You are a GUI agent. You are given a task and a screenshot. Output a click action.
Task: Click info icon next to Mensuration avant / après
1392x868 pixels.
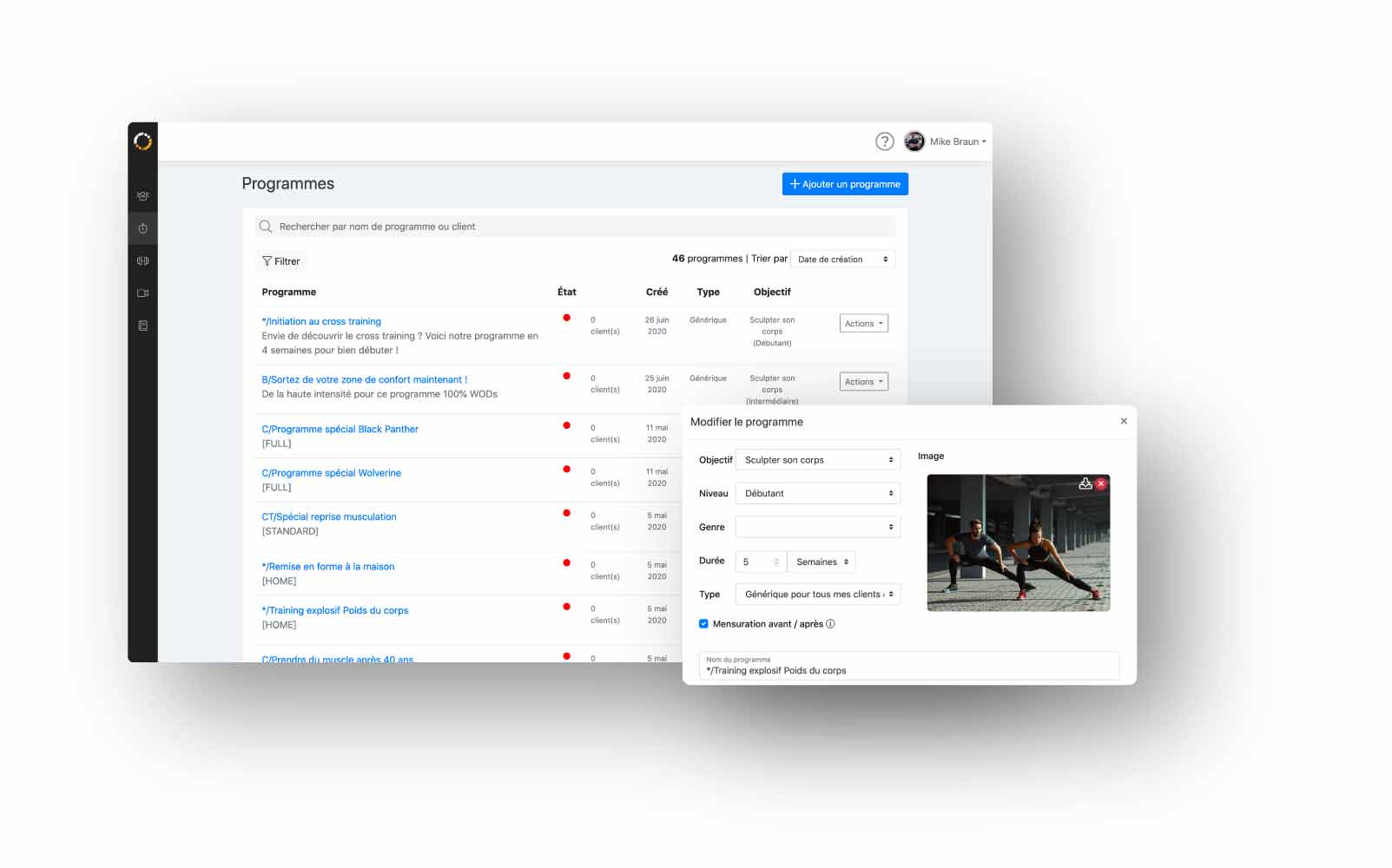pos(830,624)
